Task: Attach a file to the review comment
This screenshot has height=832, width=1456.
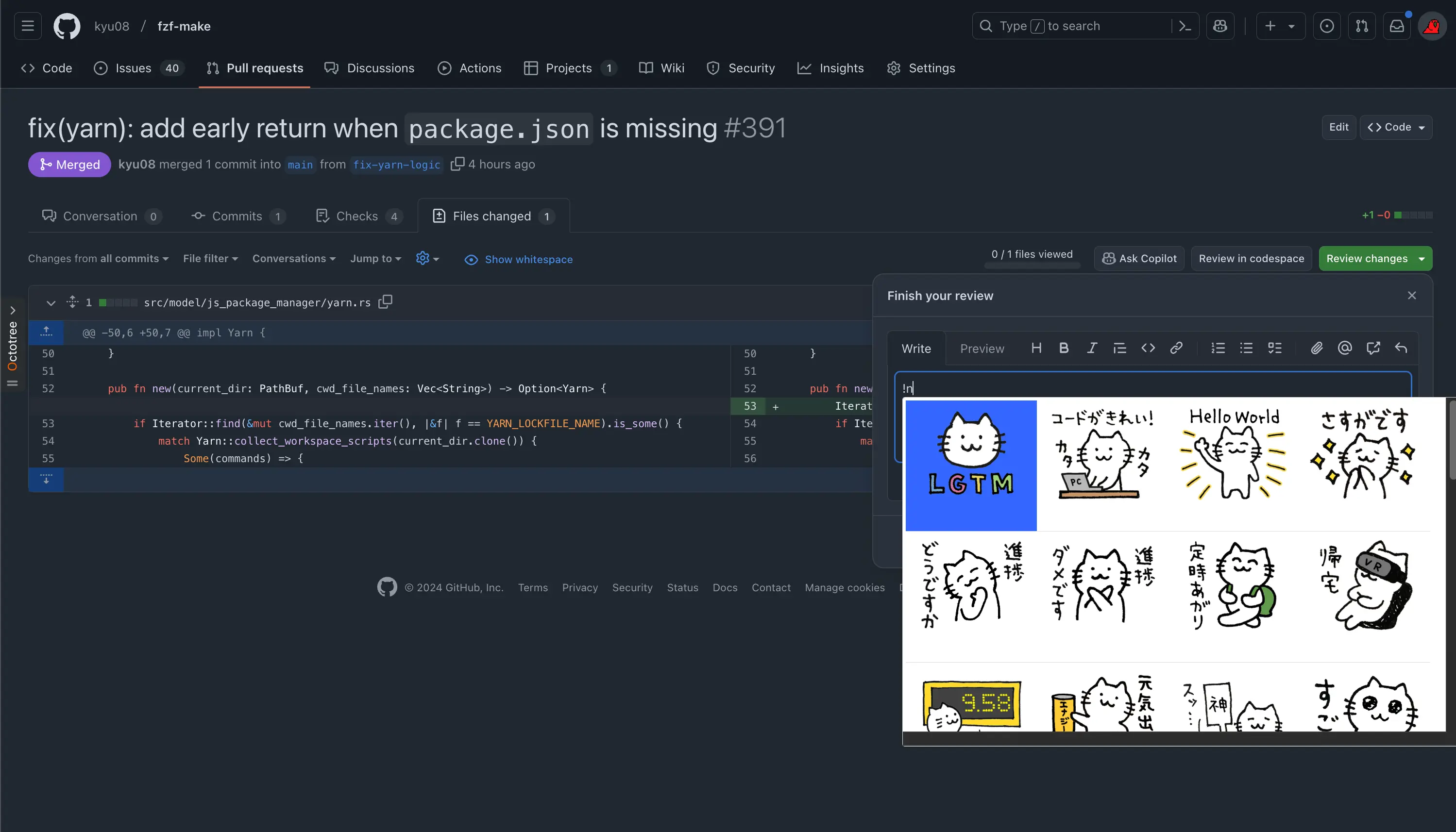Action: click(1317, 348)
